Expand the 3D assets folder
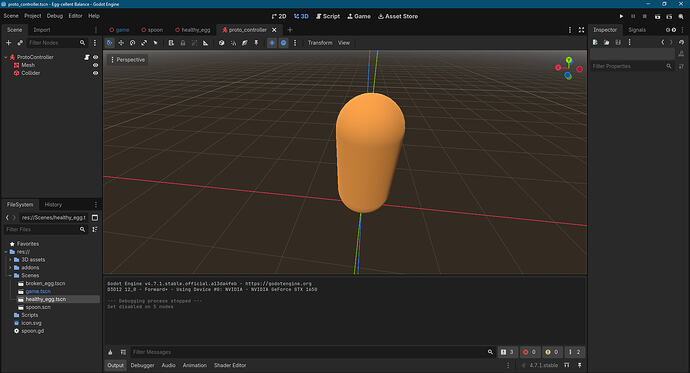The image size is (690, 373). pyautogui.click(x=10, y=260)
